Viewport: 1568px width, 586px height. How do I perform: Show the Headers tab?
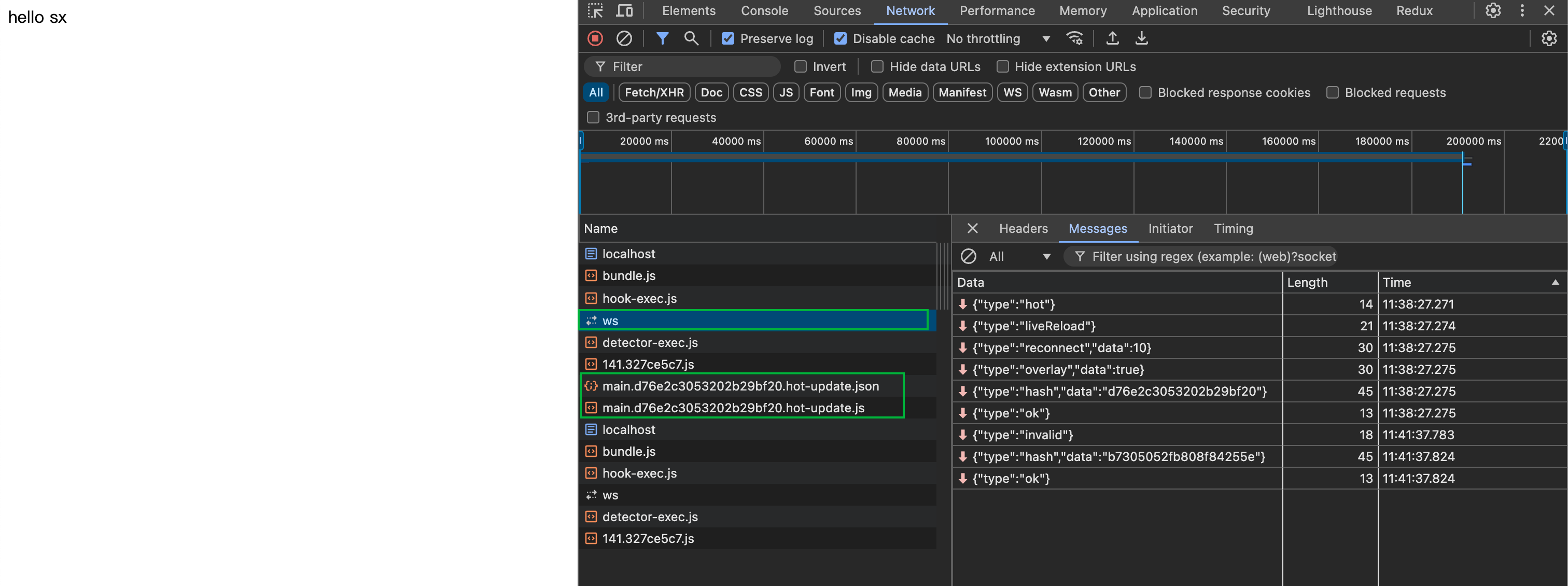point(1023,228)
